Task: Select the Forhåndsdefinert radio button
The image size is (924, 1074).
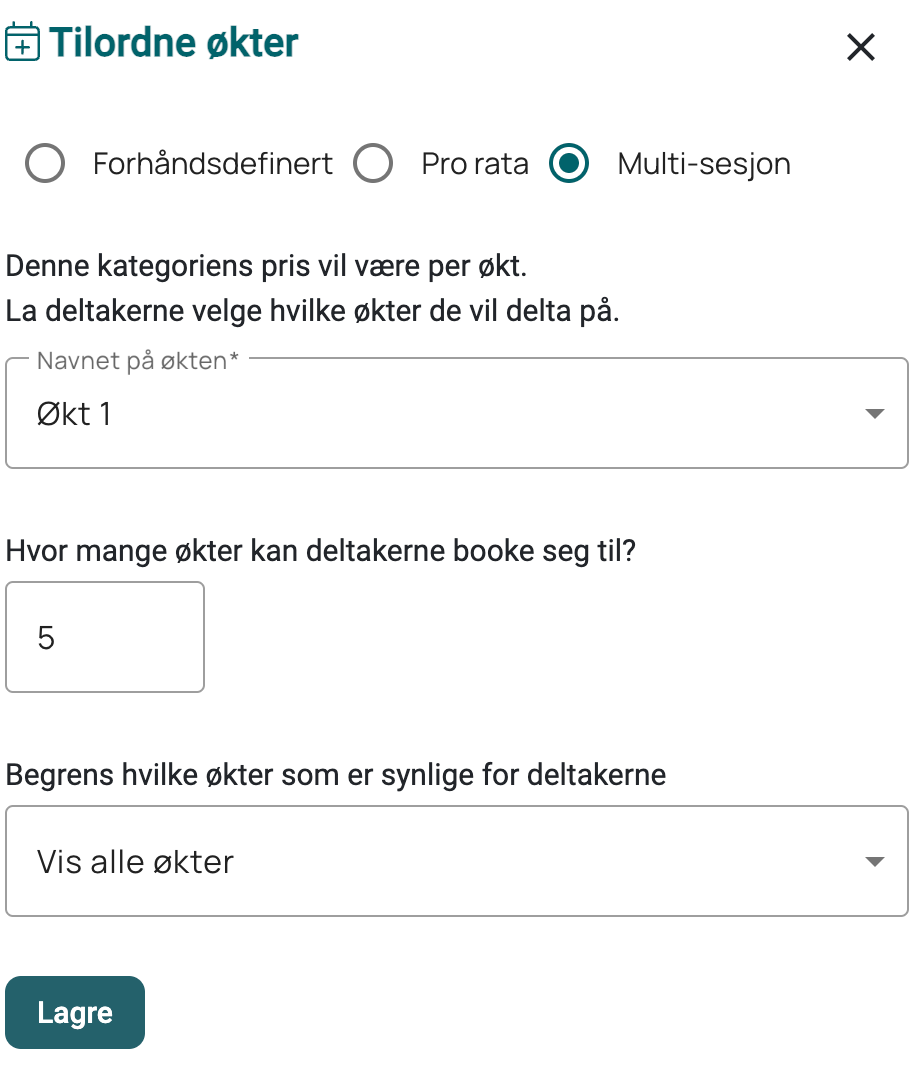Action: pyautogui.click(x=45, y=163)
